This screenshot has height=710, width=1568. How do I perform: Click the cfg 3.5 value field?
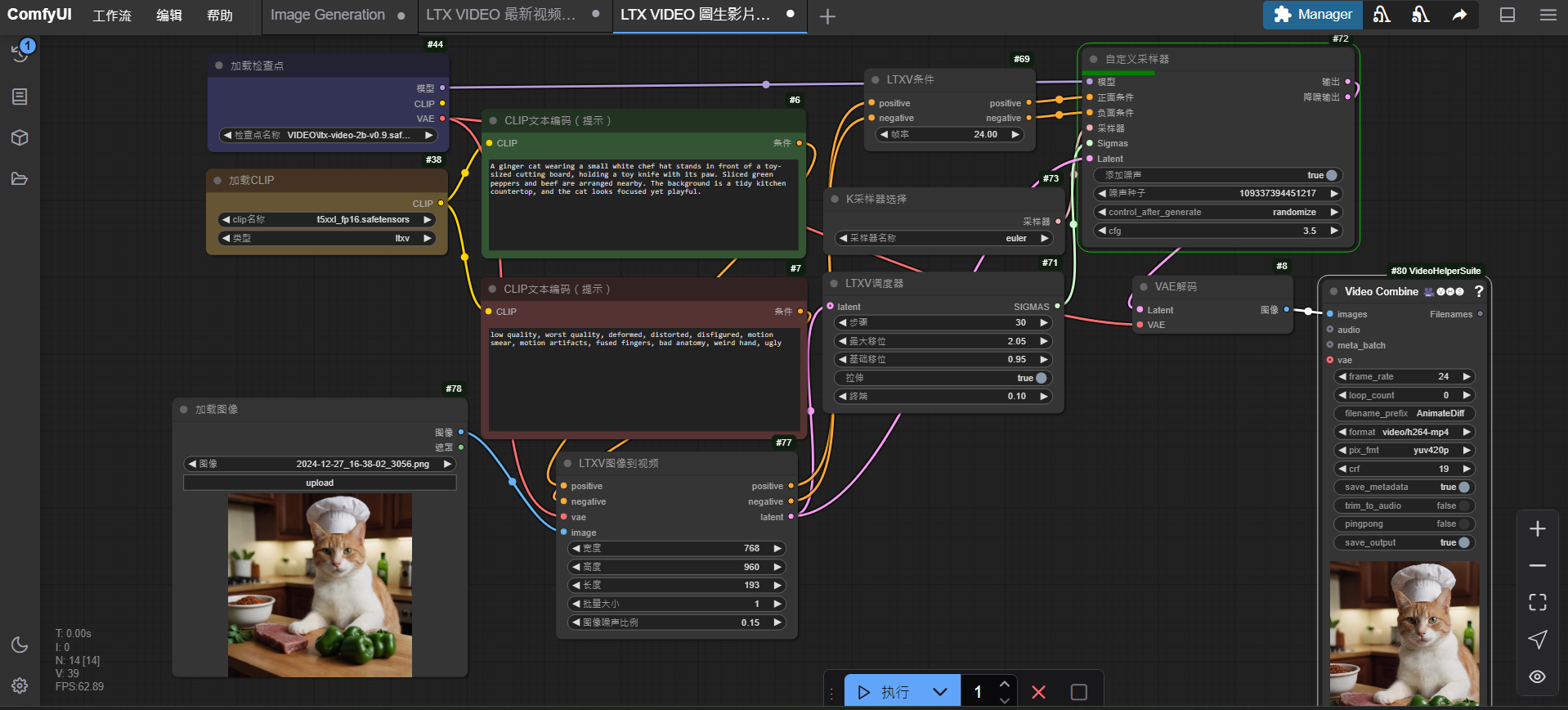point(1218,231)
